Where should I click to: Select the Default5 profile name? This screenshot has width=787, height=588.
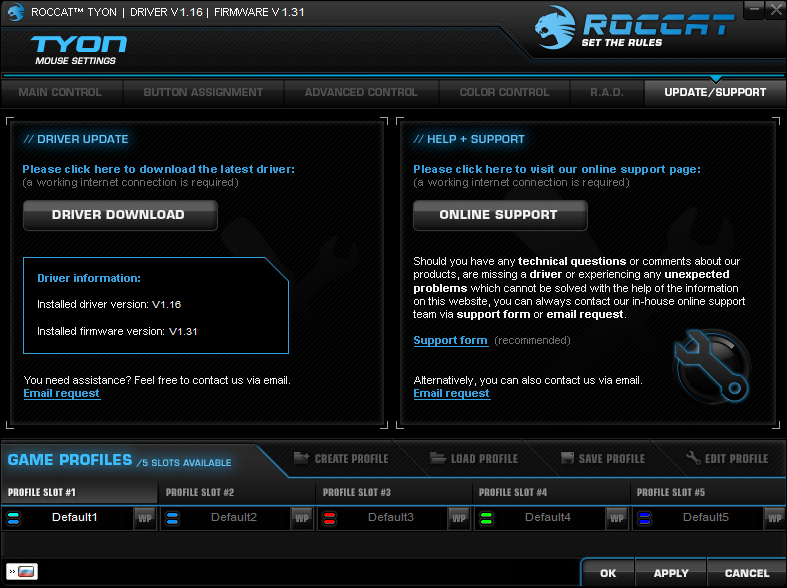(x=706, y=517)
